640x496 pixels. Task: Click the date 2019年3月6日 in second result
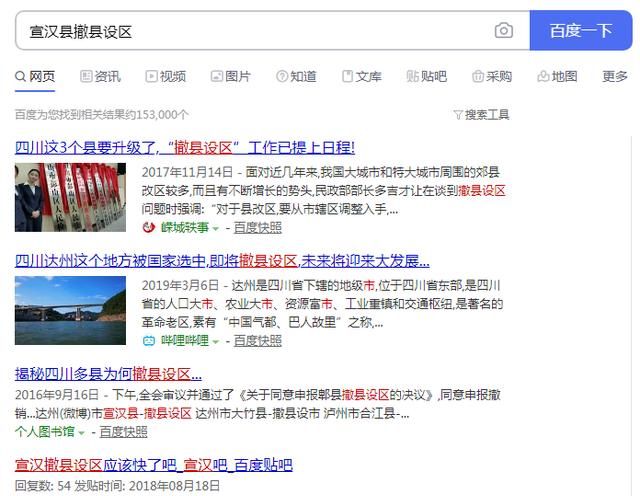pyautogui.click(x=180, y=285)
